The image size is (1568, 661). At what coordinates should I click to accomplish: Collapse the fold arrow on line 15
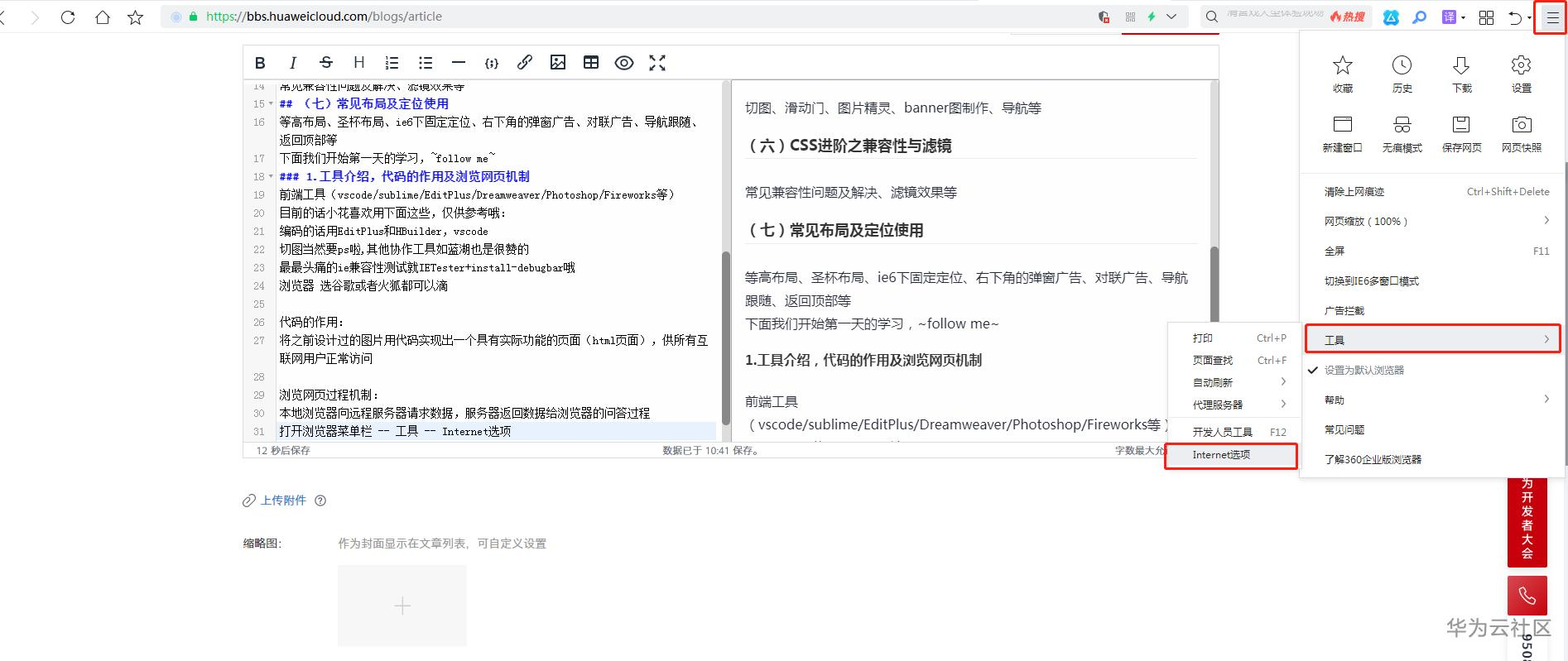(x=271, y=104)
